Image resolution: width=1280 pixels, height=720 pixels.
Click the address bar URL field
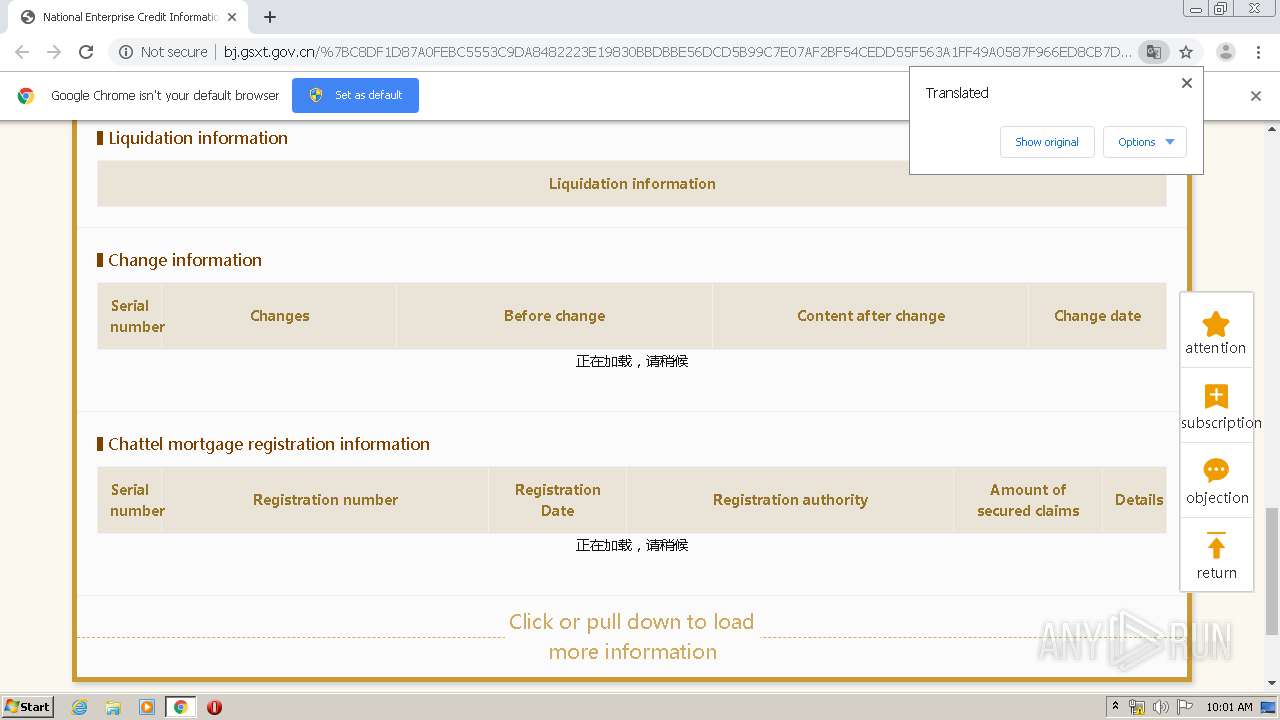coord(677,52)
